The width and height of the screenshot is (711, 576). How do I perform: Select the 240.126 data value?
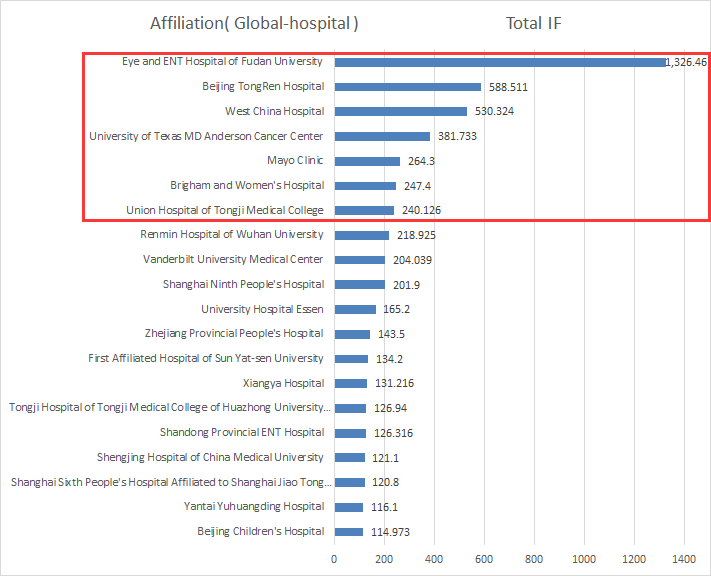[421, 210]
